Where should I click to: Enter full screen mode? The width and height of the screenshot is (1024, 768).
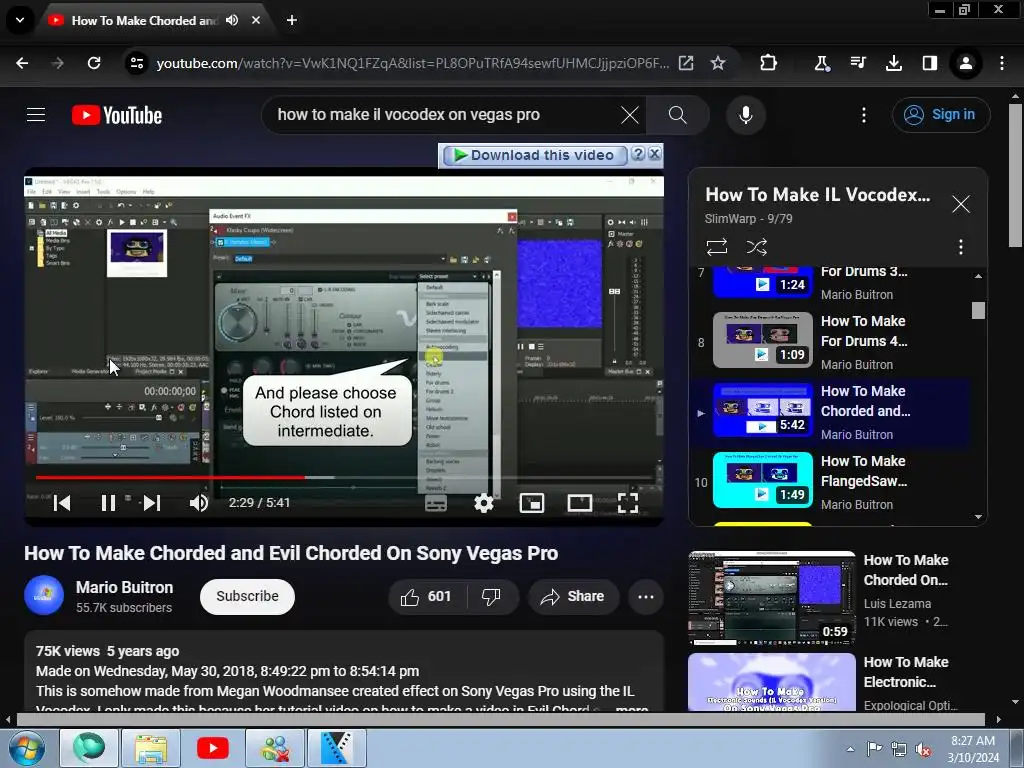628,503
